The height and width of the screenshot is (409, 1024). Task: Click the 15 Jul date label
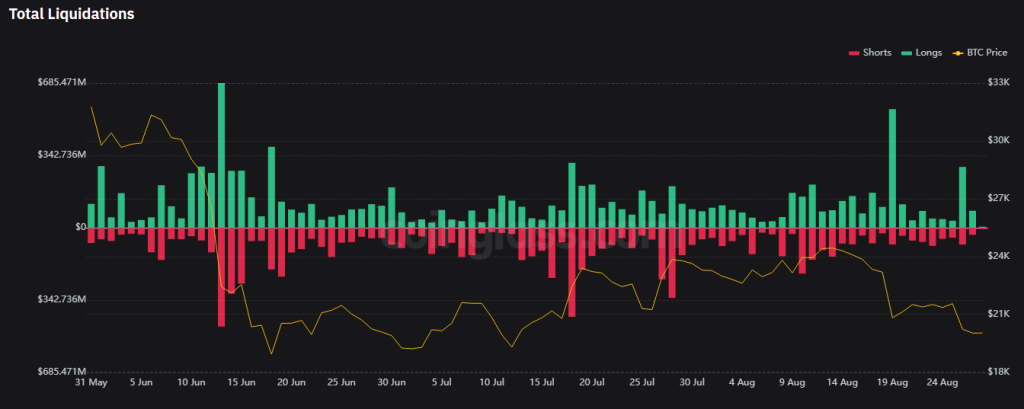(542, 382)
